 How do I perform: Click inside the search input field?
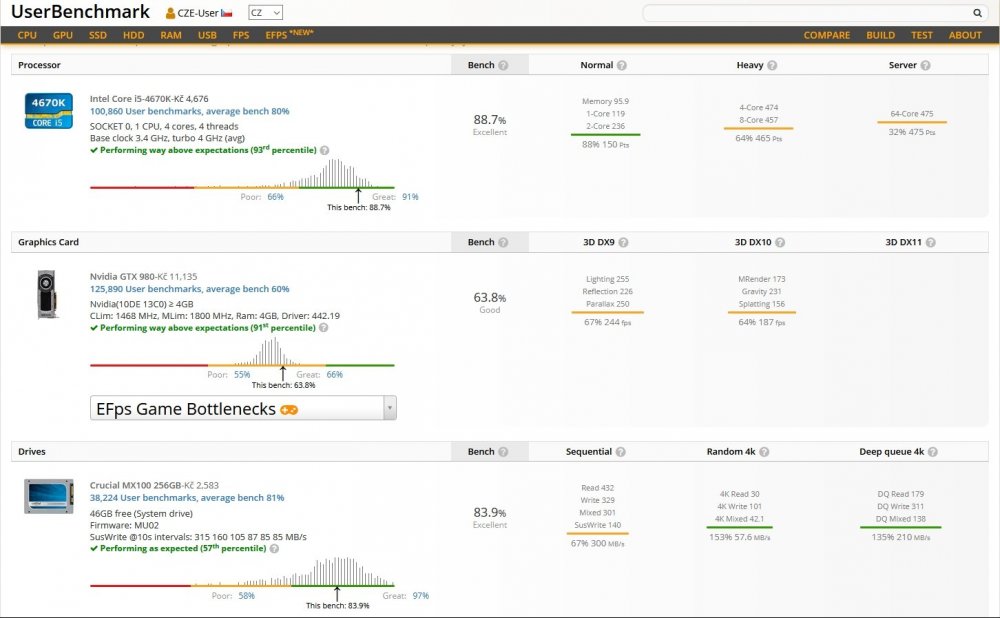807,13
